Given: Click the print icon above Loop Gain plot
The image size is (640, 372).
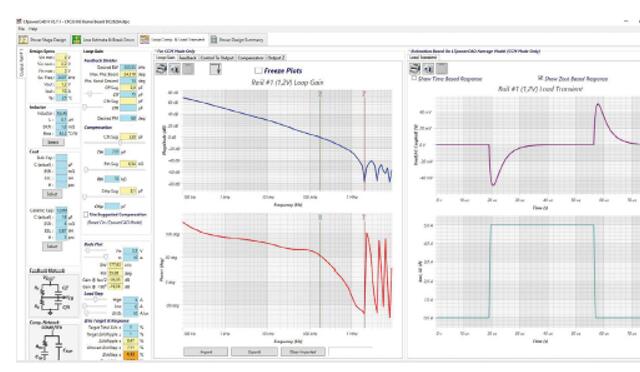Looking at the screenshot, I should tap(161, 69).
